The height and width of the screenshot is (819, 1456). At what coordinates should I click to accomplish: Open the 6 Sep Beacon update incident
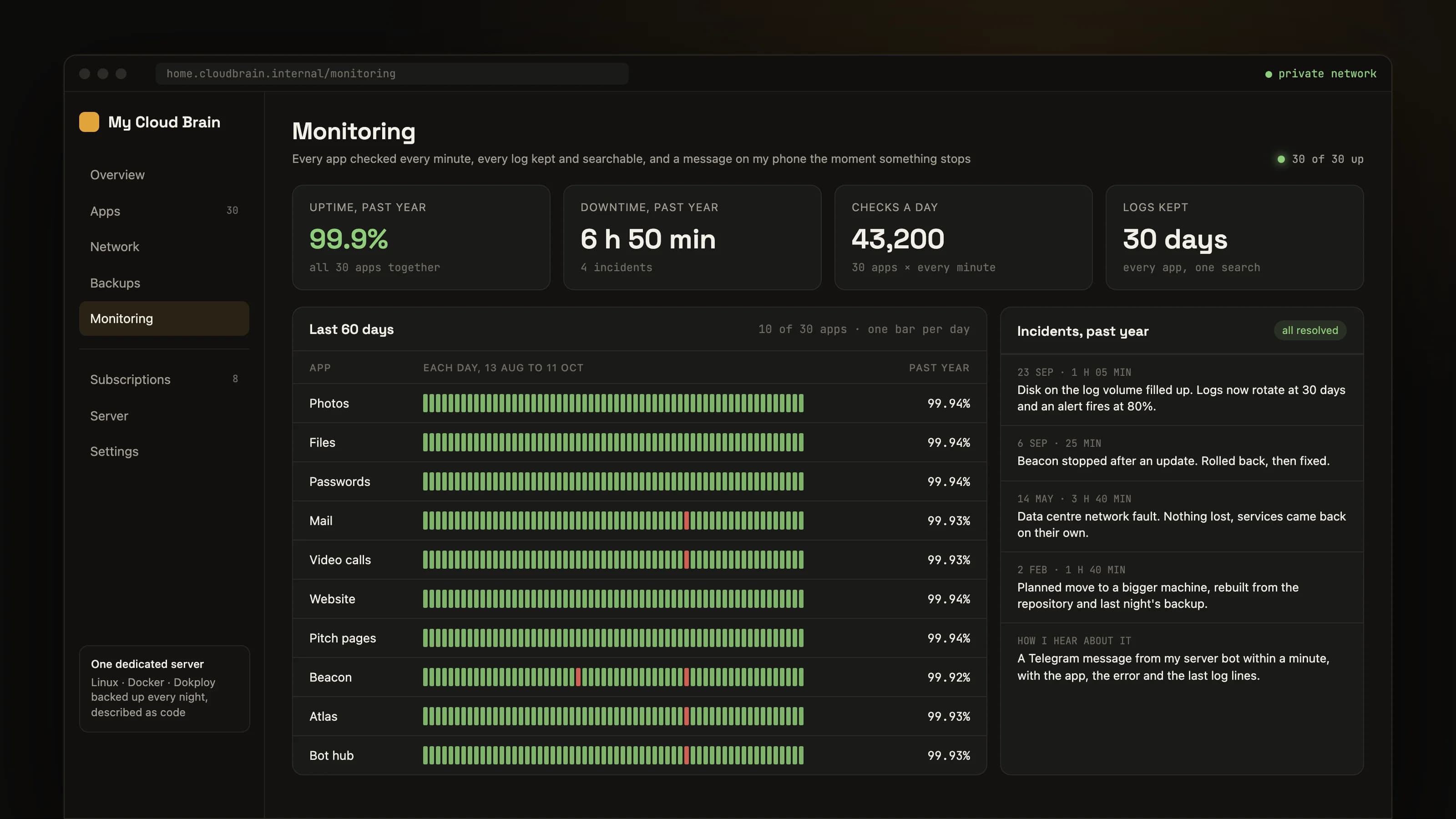pyautogui.click(x=1181, y=453)
